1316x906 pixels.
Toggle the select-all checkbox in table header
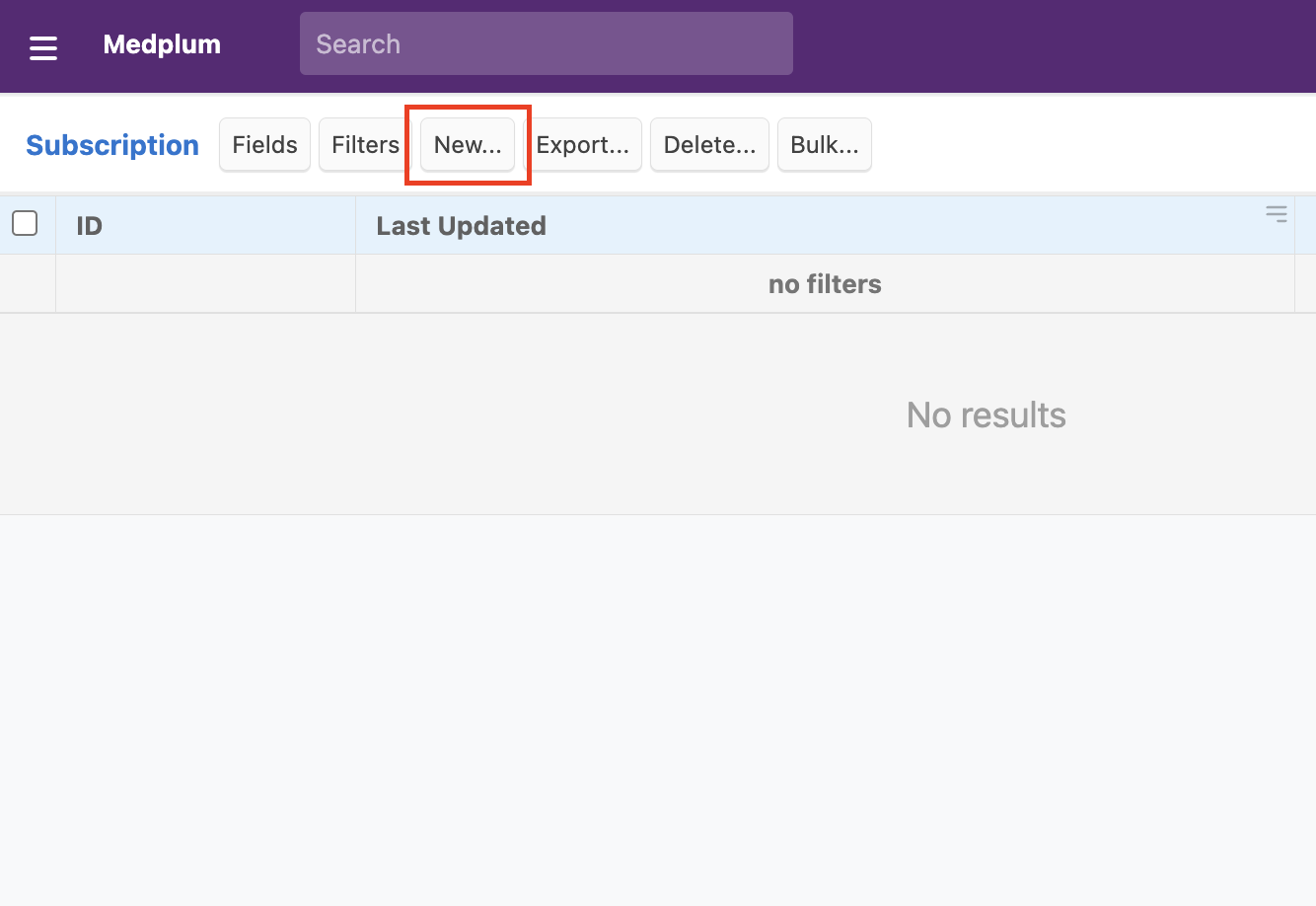pyautogui.click(x=25, y=224)
